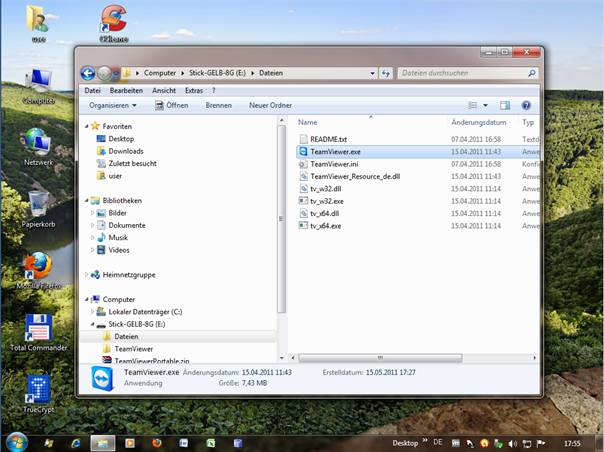Viewport: 604px width, 452px height.
Task: Open the Bearbeiten menu
Action: [126, 91]
